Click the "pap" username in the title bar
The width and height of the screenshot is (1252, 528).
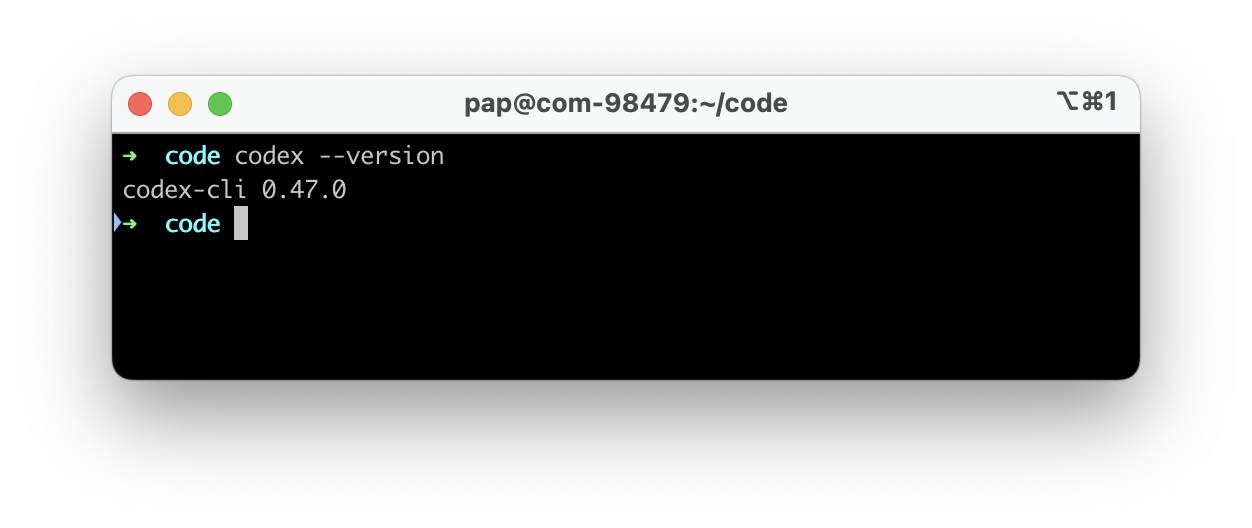(486, 105)
